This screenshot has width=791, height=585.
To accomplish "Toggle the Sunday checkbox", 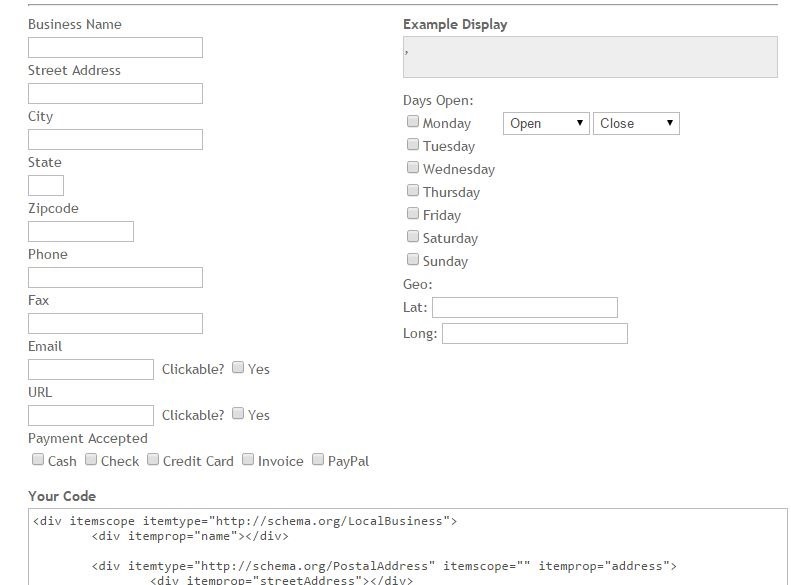I will click(413, 260).
